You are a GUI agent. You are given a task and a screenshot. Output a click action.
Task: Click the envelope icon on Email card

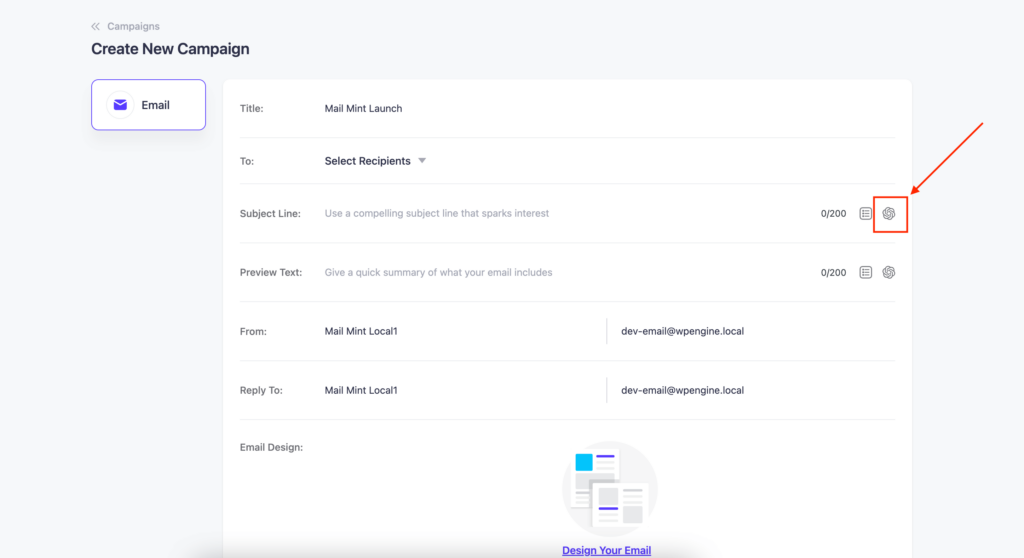(x=120, y=105)
